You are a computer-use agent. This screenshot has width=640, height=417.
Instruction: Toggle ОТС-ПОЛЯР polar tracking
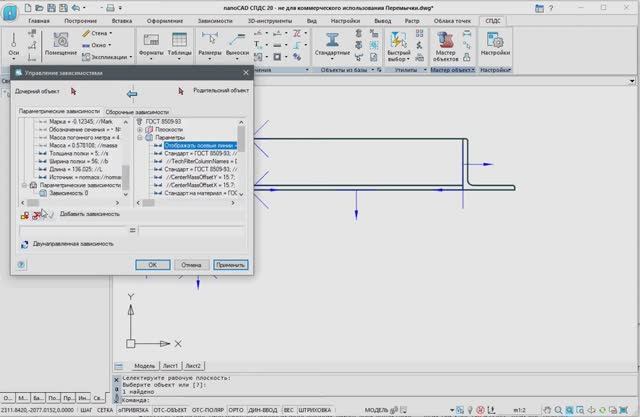(x=208, y=410)
